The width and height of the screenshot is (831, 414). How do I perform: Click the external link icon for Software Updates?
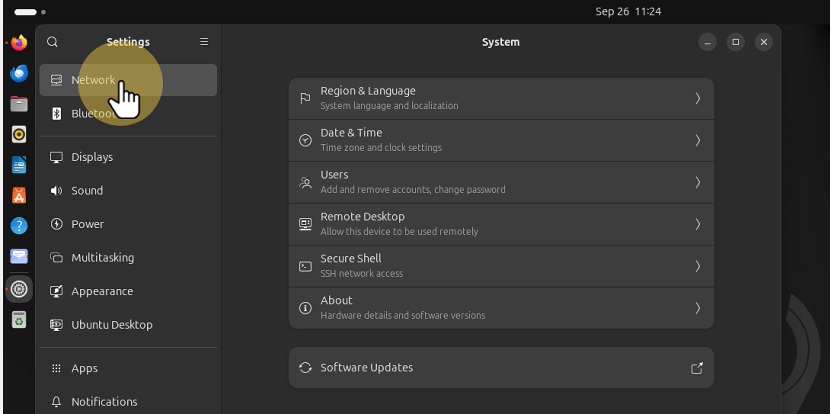click(697, 368)
